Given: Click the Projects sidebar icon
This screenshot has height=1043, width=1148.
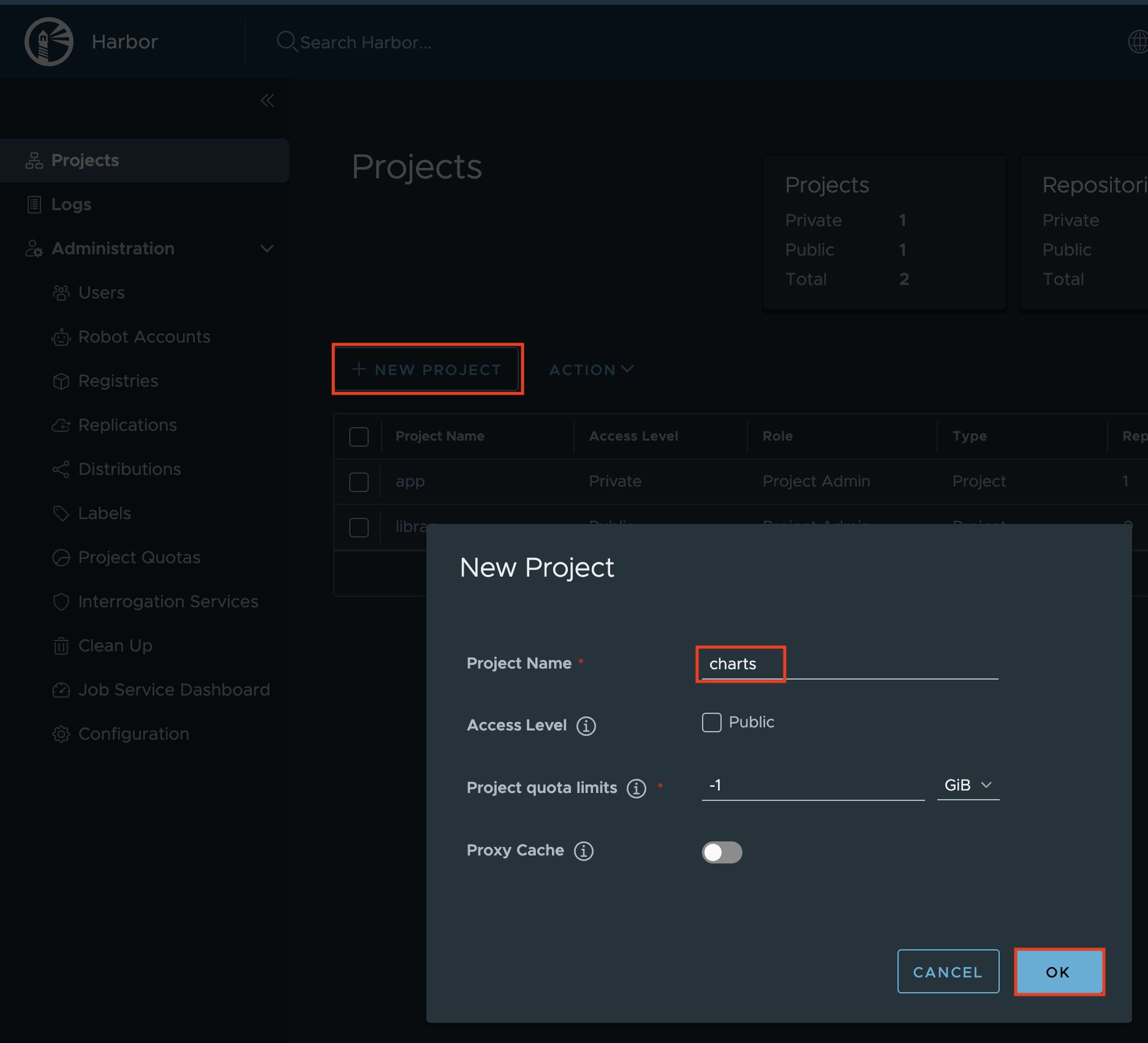Looking at the screenshot, I should (34, 161).
